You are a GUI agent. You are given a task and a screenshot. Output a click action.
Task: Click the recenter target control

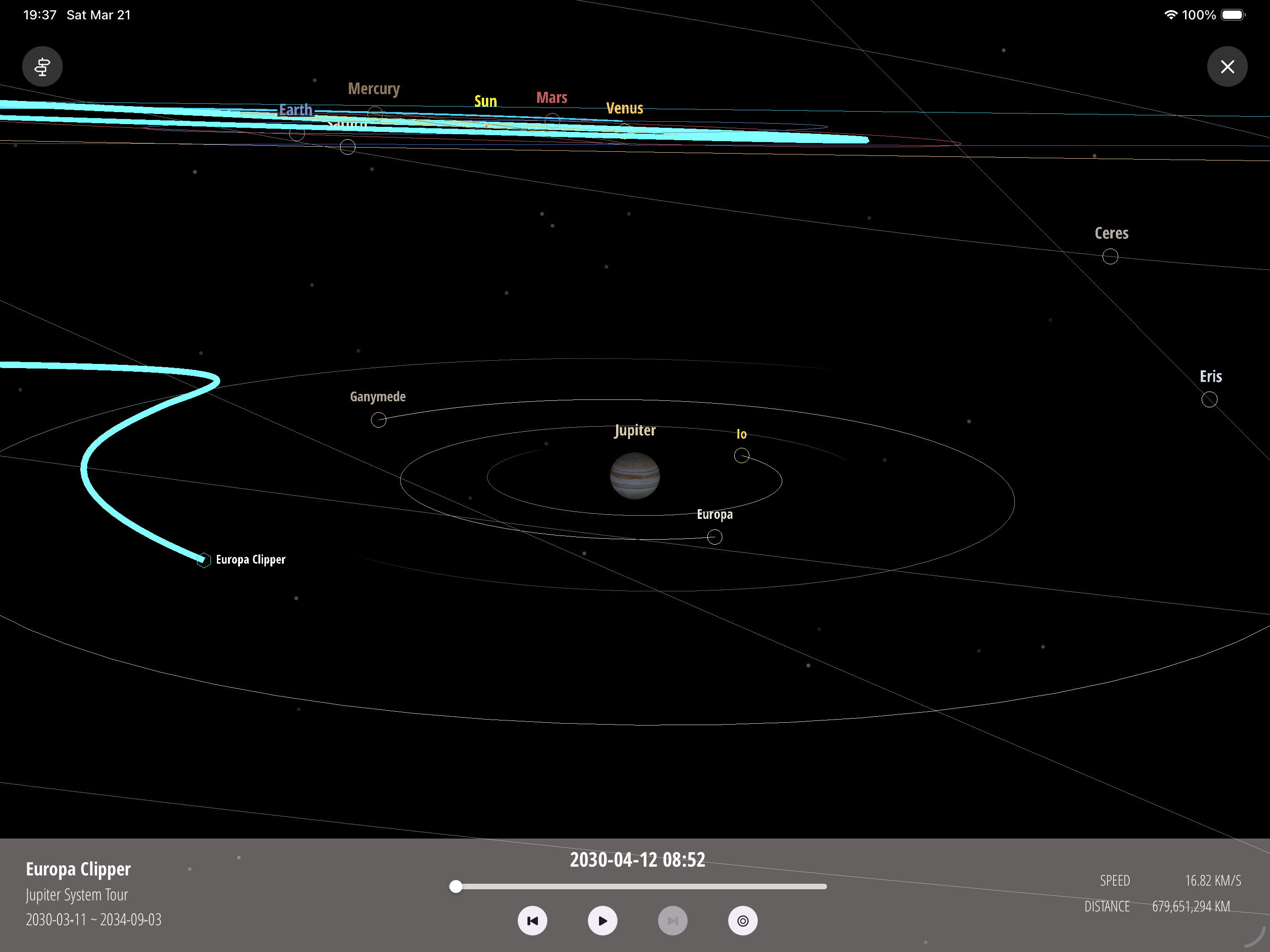743,921
